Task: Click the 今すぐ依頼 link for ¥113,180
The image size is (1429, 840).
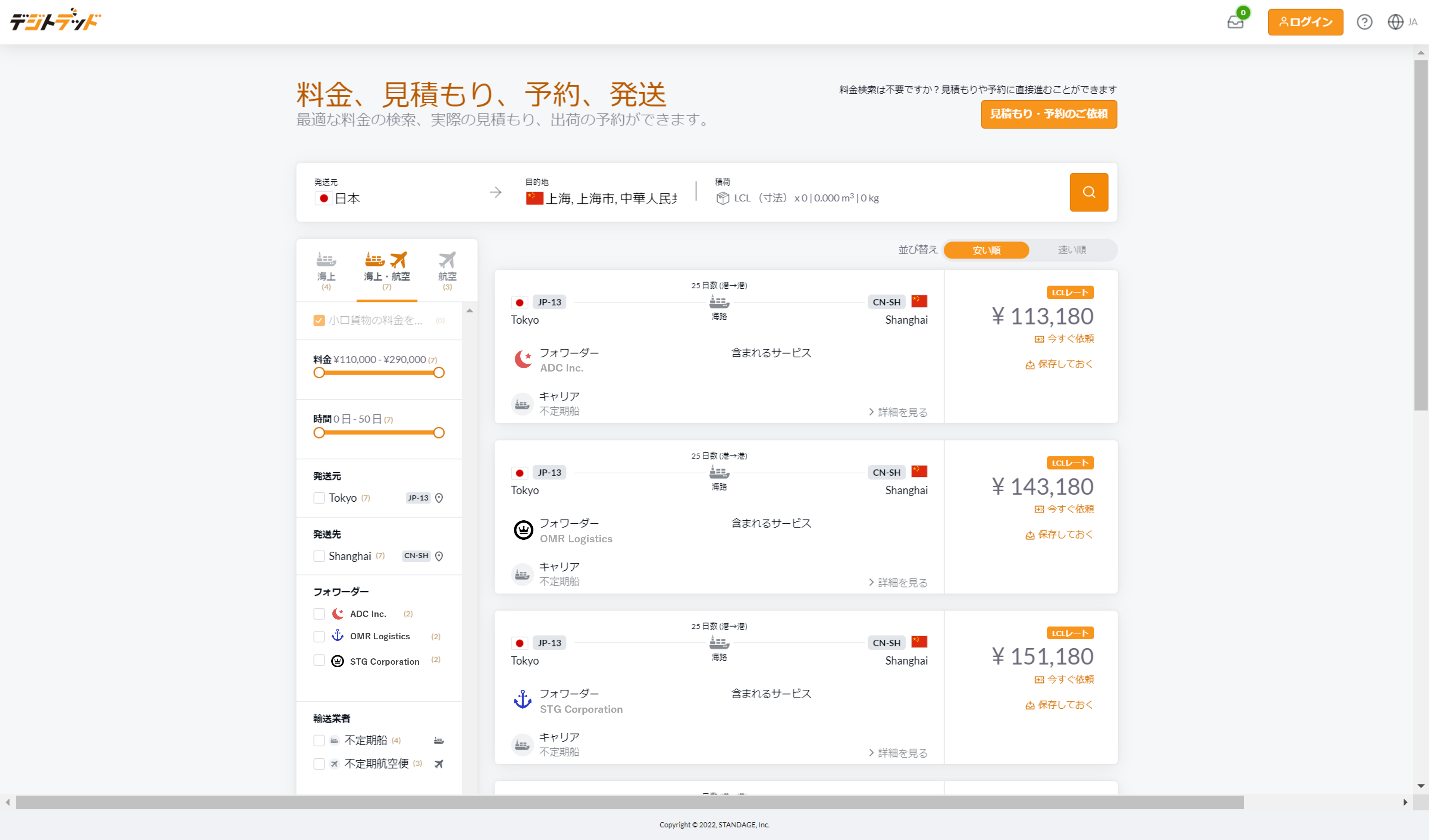Action: tap(1064, 339)
